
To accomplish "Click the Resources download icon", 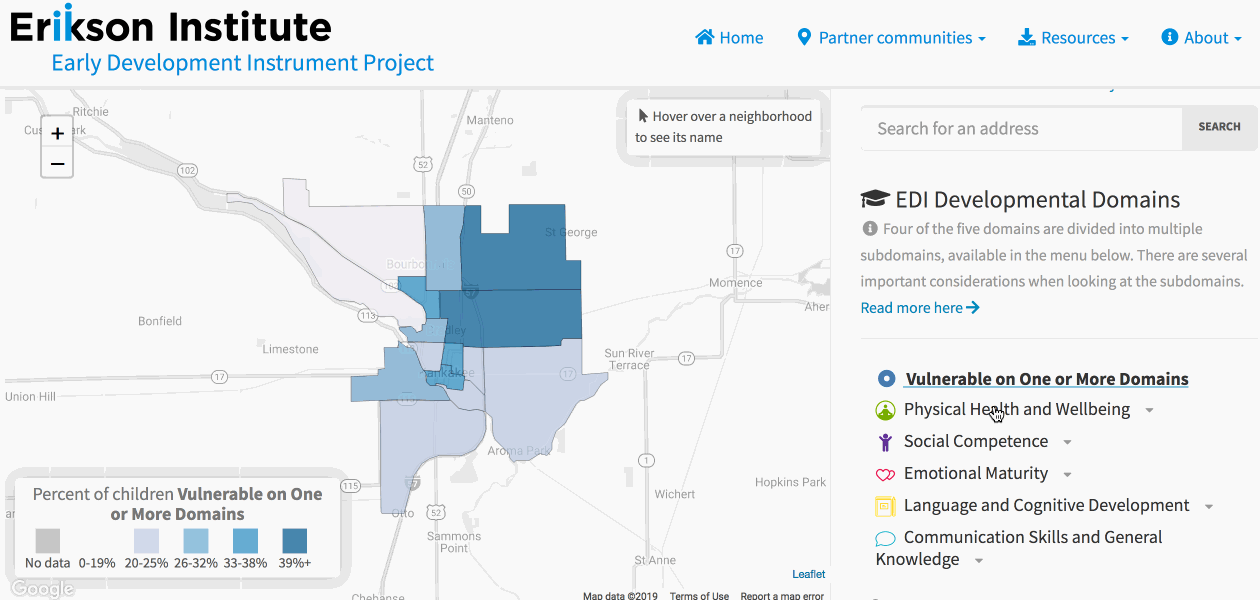I will (1026, 37).
